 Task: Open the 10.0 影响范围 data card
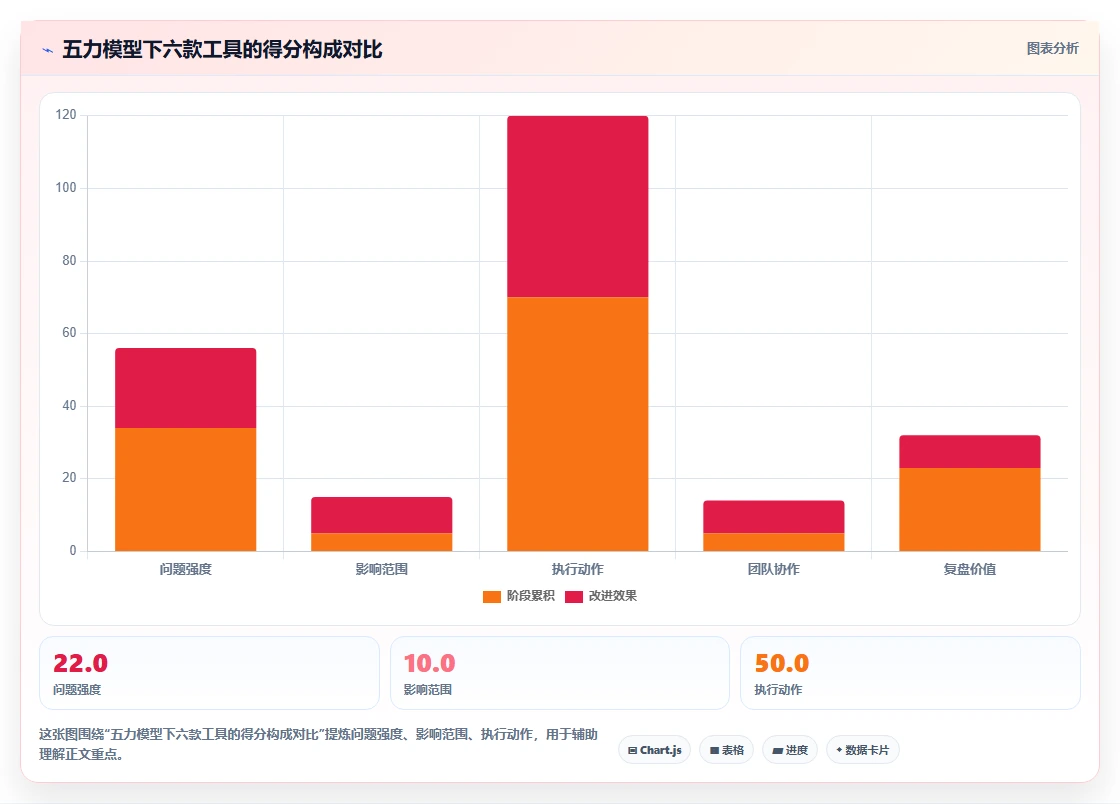pyautogui.click(x=560, y=673)
